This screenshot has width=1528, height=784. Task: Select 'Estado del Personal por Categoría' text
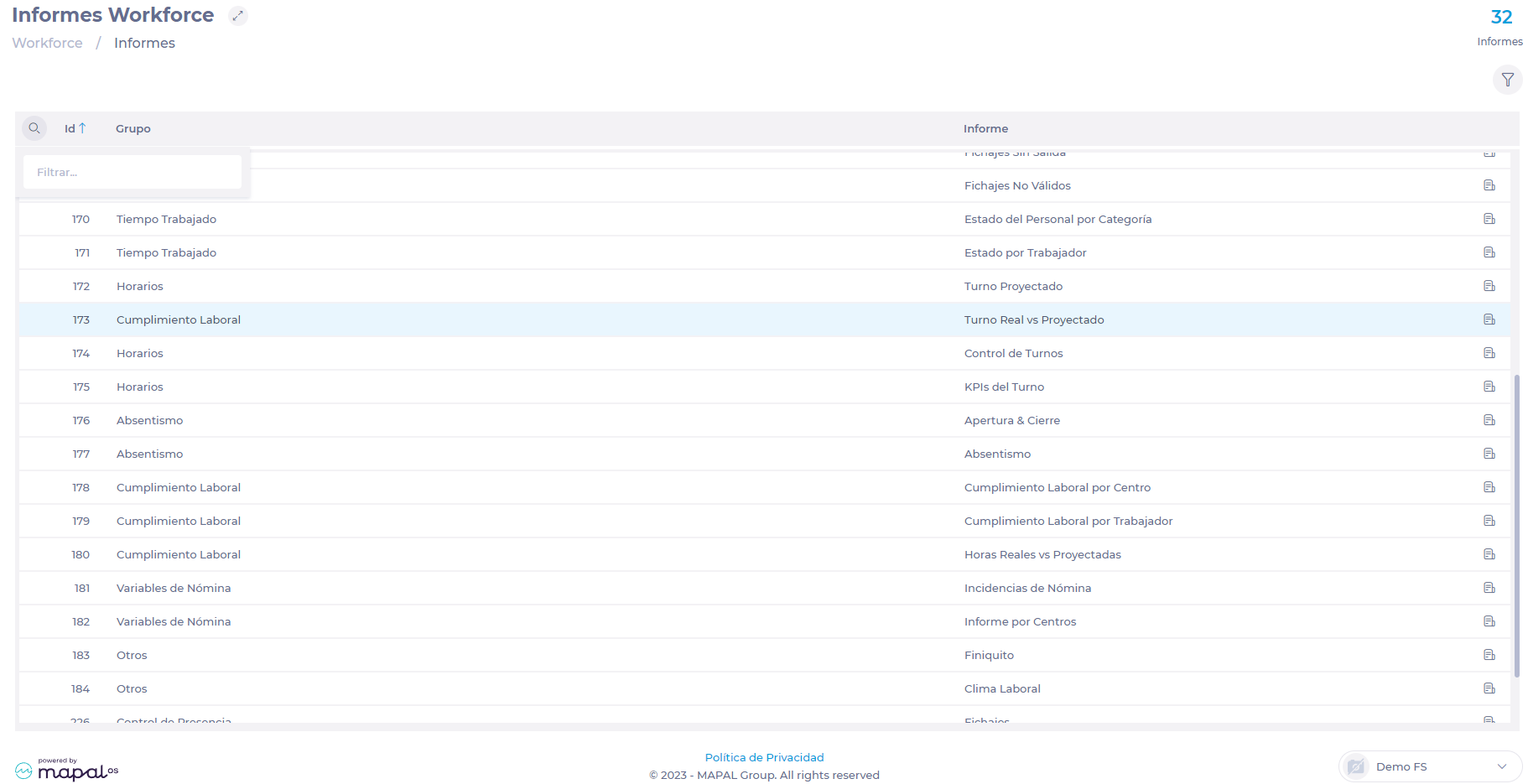pyautogui.click(x=1058, y=219)
